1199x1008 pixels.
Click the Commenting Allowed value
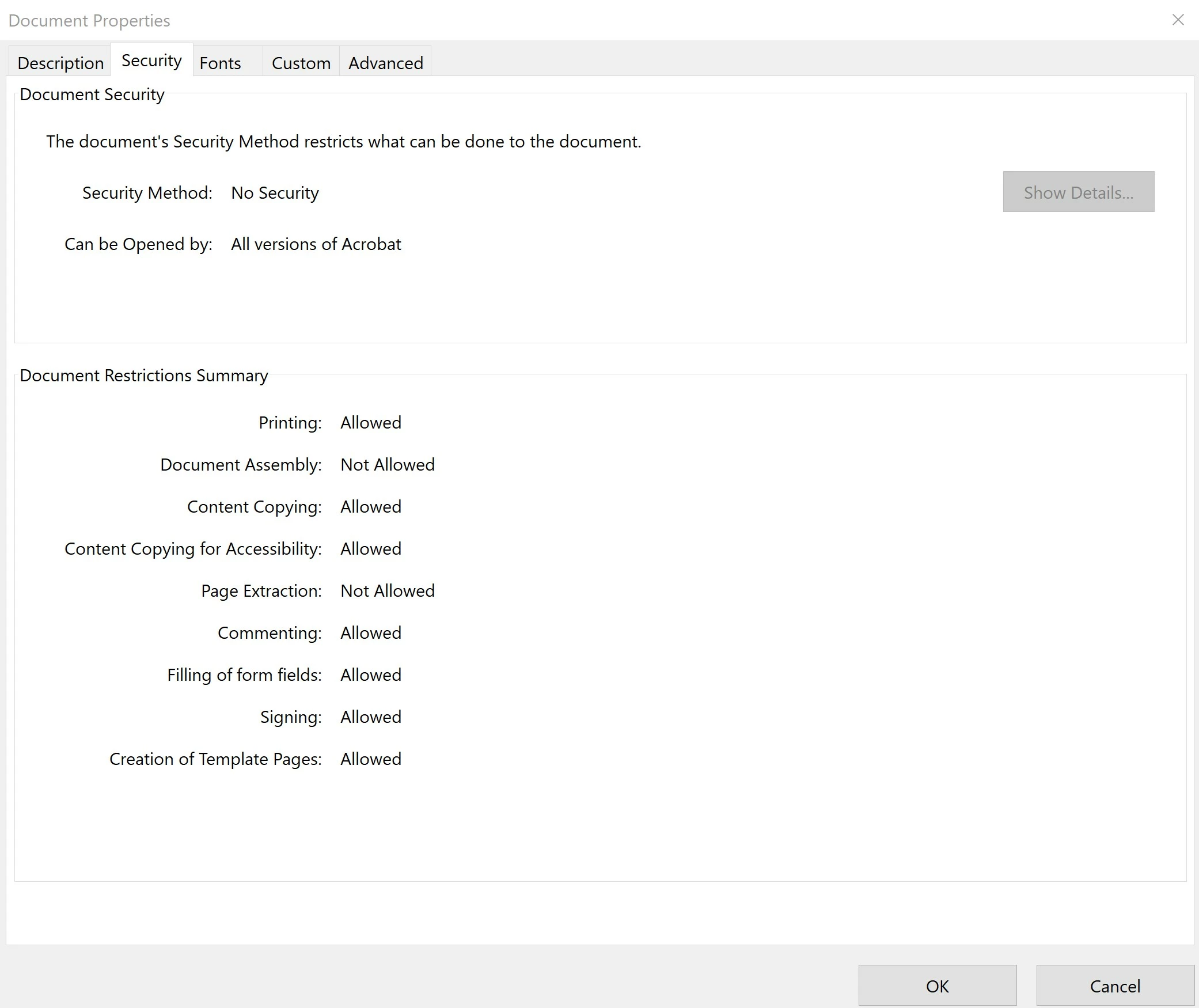370,633
